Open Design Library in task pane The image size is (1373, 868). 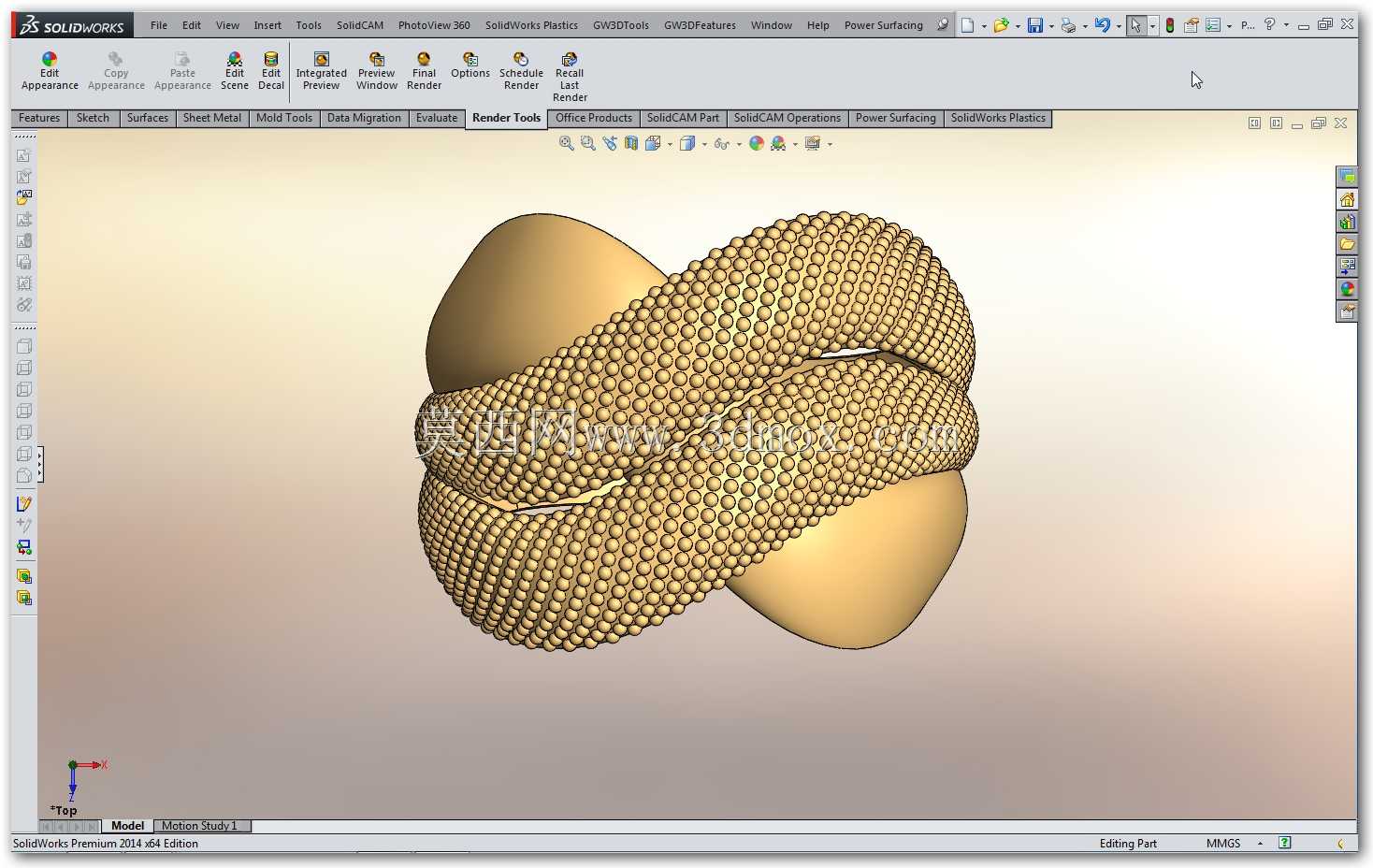(1347, 222)
